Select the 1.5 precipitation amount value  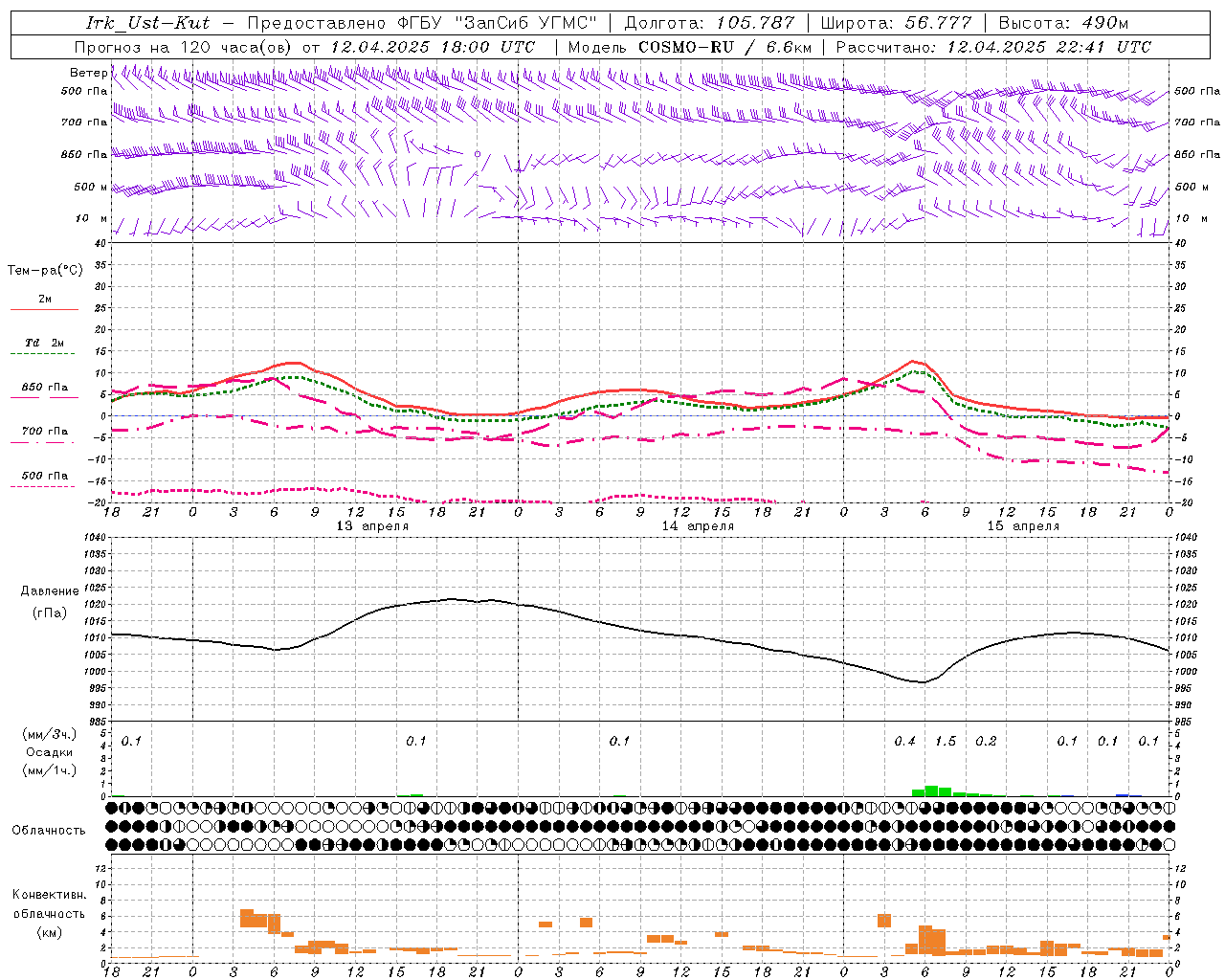click(x=946, y=742)
